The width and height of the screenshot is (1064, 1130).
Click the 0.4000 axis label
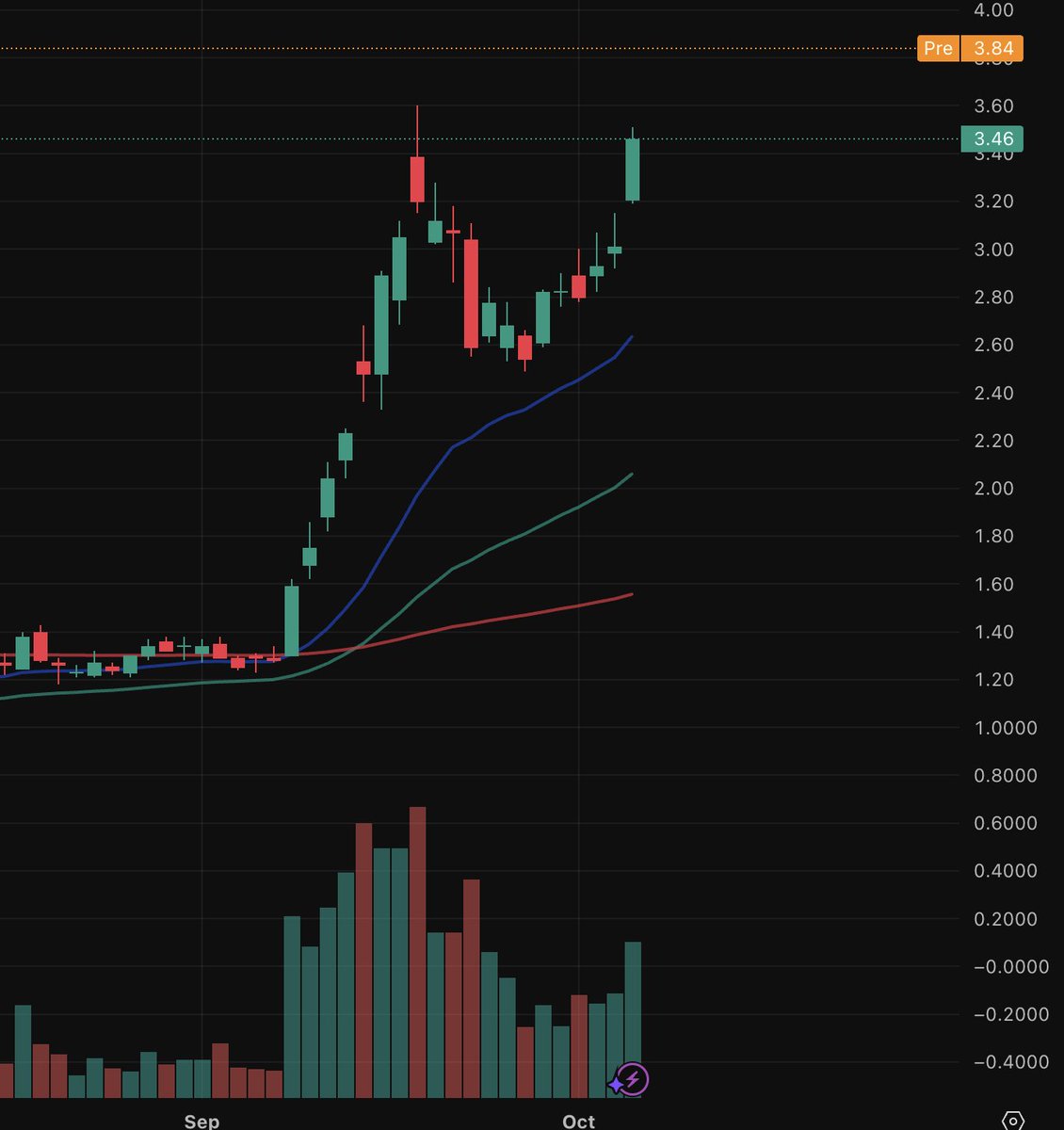[x=1005, y=871]
